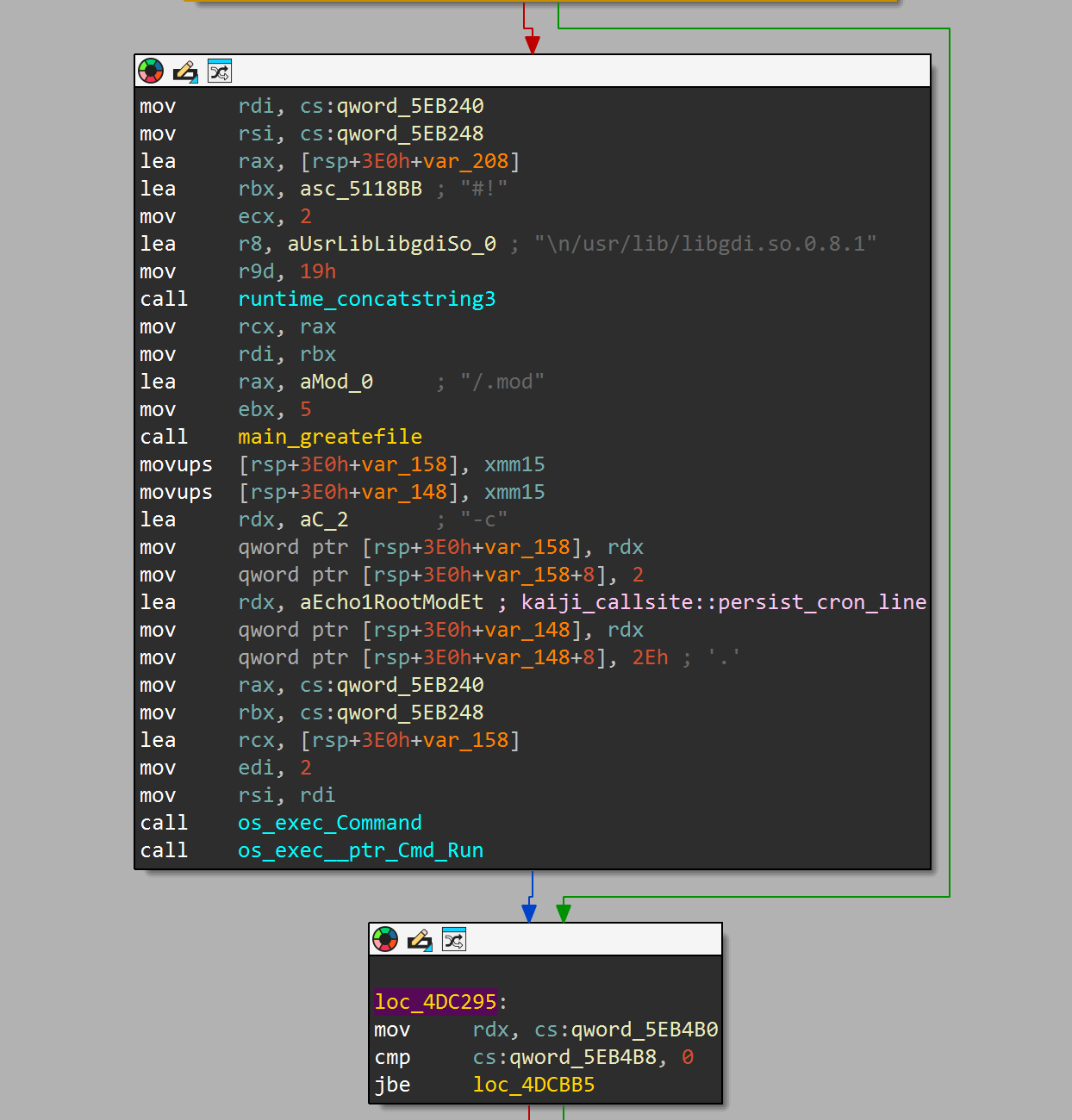
Task: Select the aUsrLibLibgdiSo_0 string reference
Action: point(394,244)
